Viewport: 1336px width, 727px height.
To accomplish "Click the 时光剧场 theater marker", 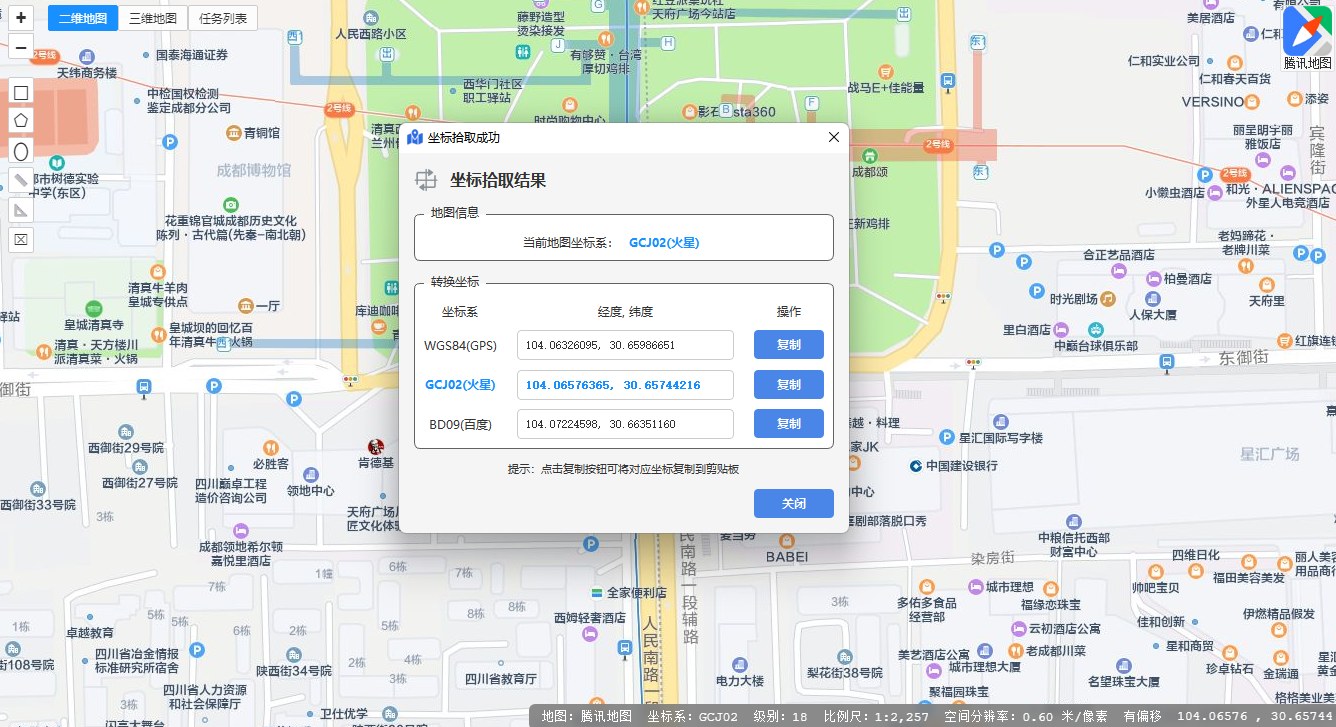I will pyautogui.click(x=1109, y=298).
